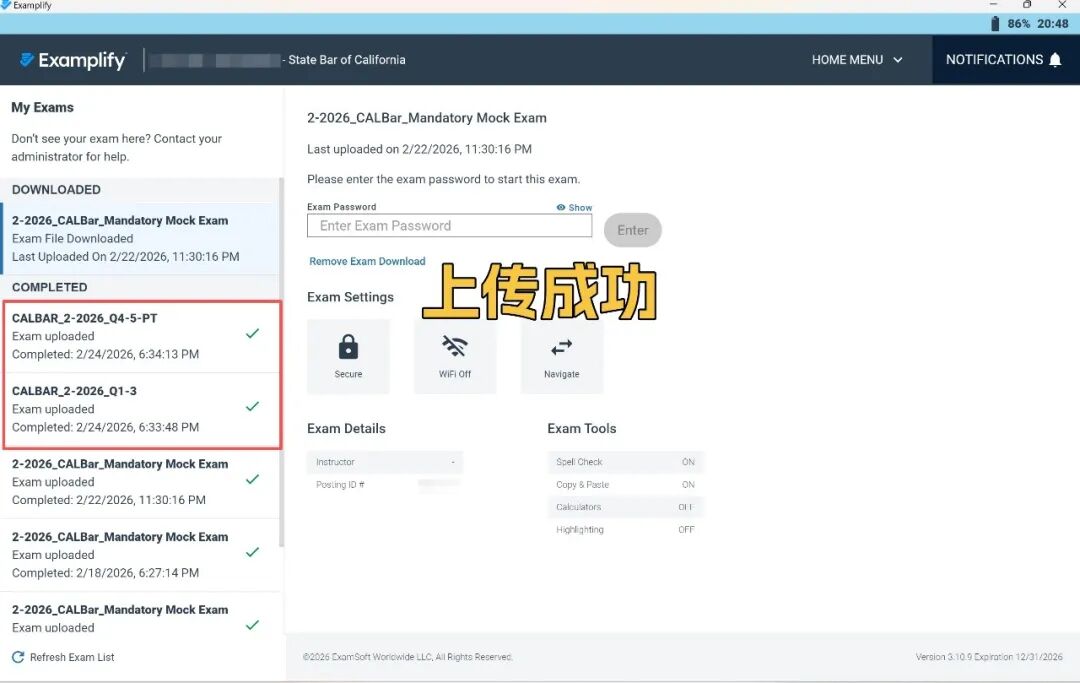Click the Navigate arrows icon
Image resolution: width=1080 pixels, height=683 pixels.
pyautogui.click(x=561, y=347)
